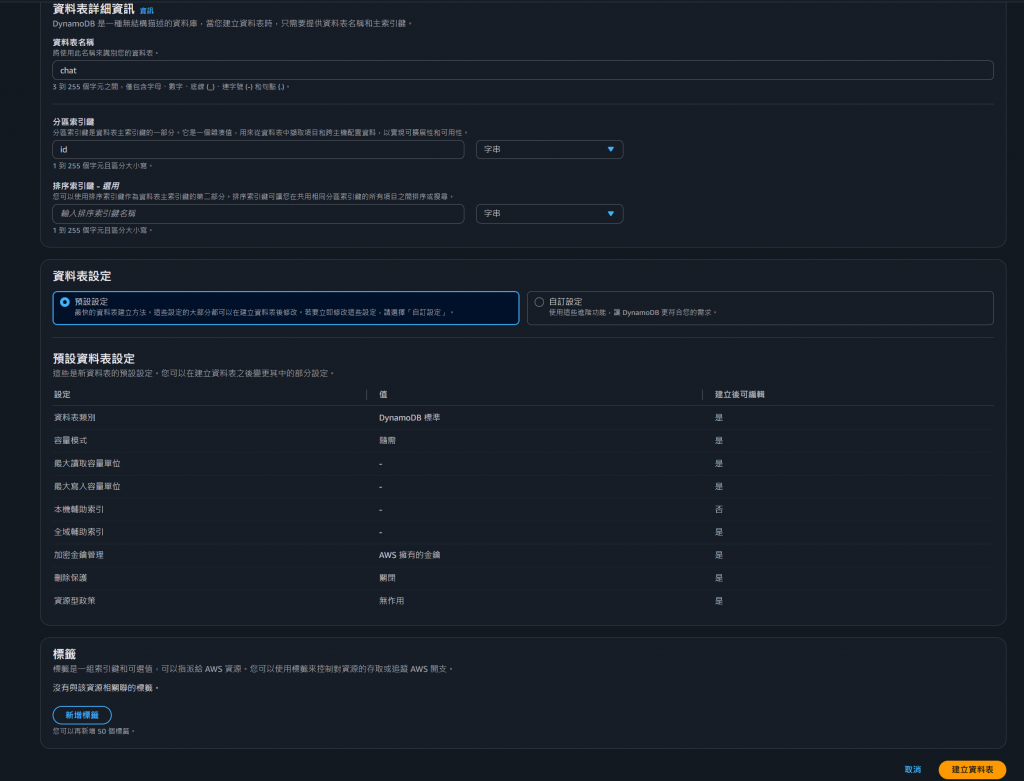The width and height of the screenshot is (1024, 781).
Task: Click the 資源型政策 row label
Action: click(74, 601)
